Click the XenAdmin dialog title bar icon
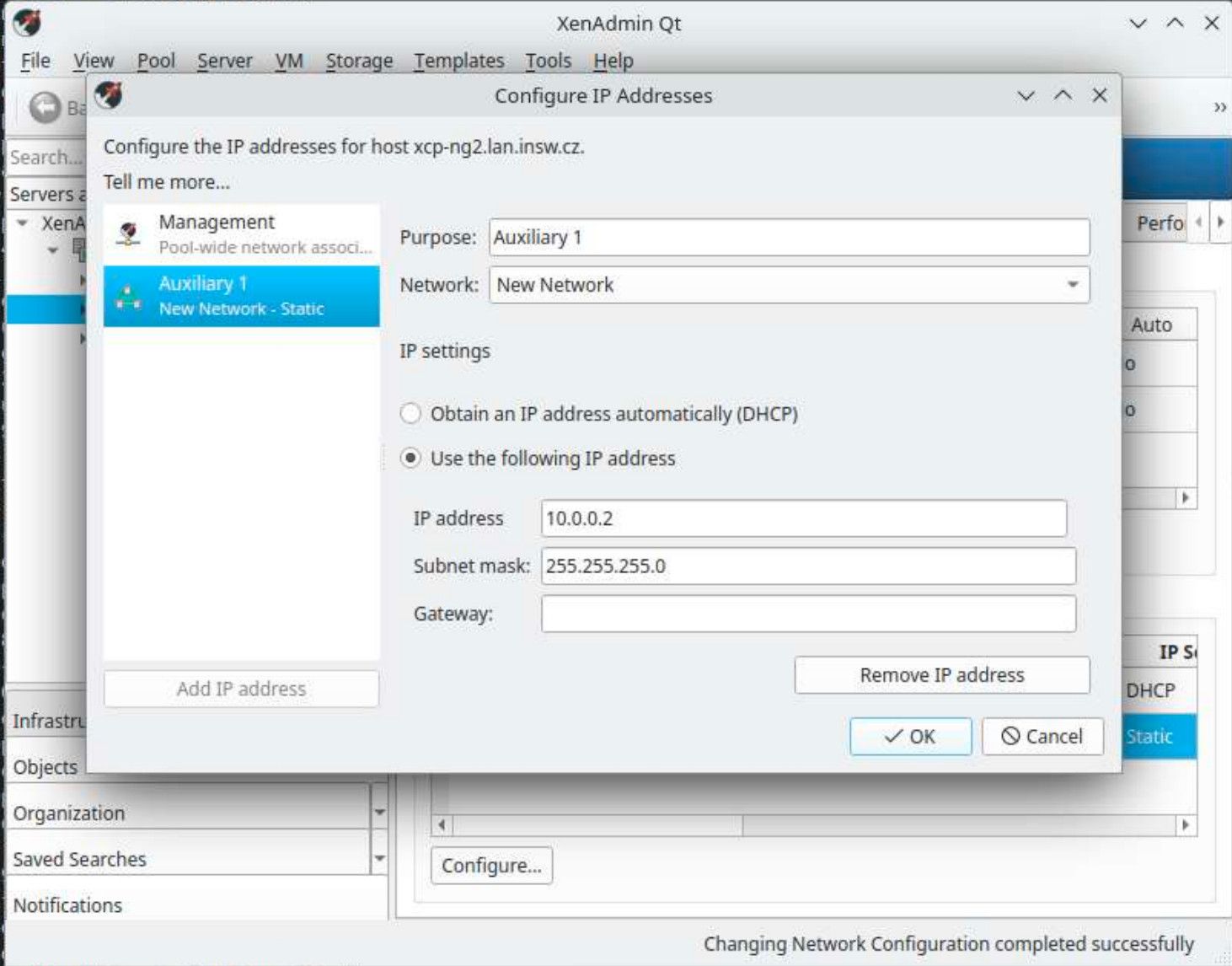The image size is (1232, 966). [x=109, y=95]
